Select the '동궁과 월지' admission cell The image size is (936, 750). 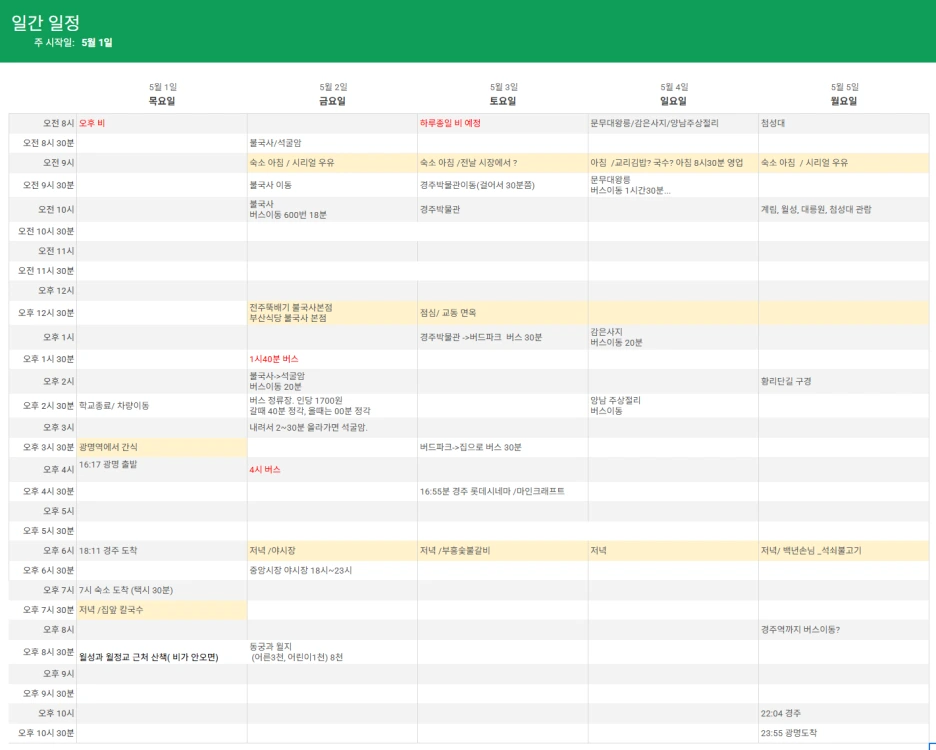click(332, 652)
